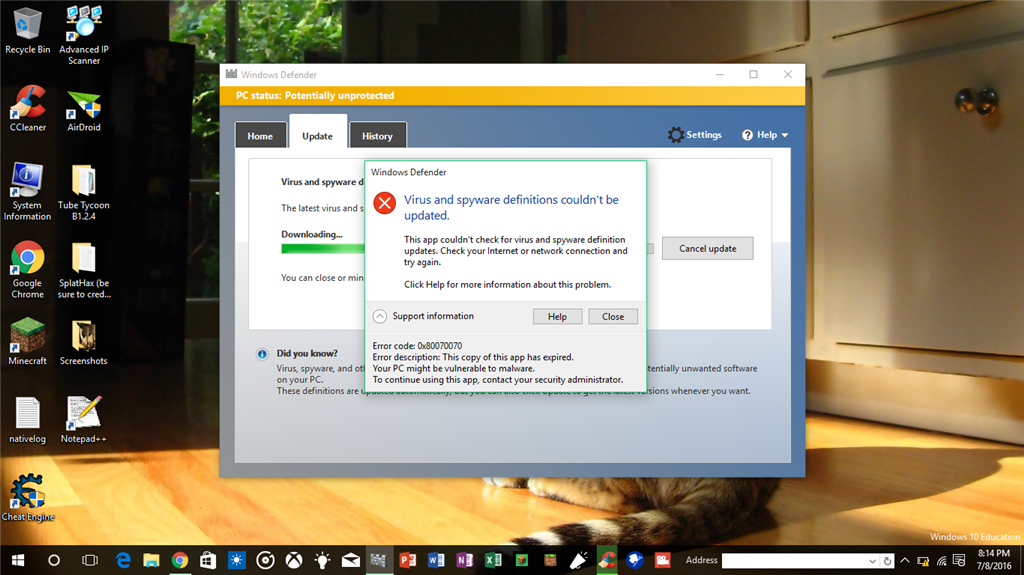
Task: Open Mail app from taskbar
Action: point(351,560)
